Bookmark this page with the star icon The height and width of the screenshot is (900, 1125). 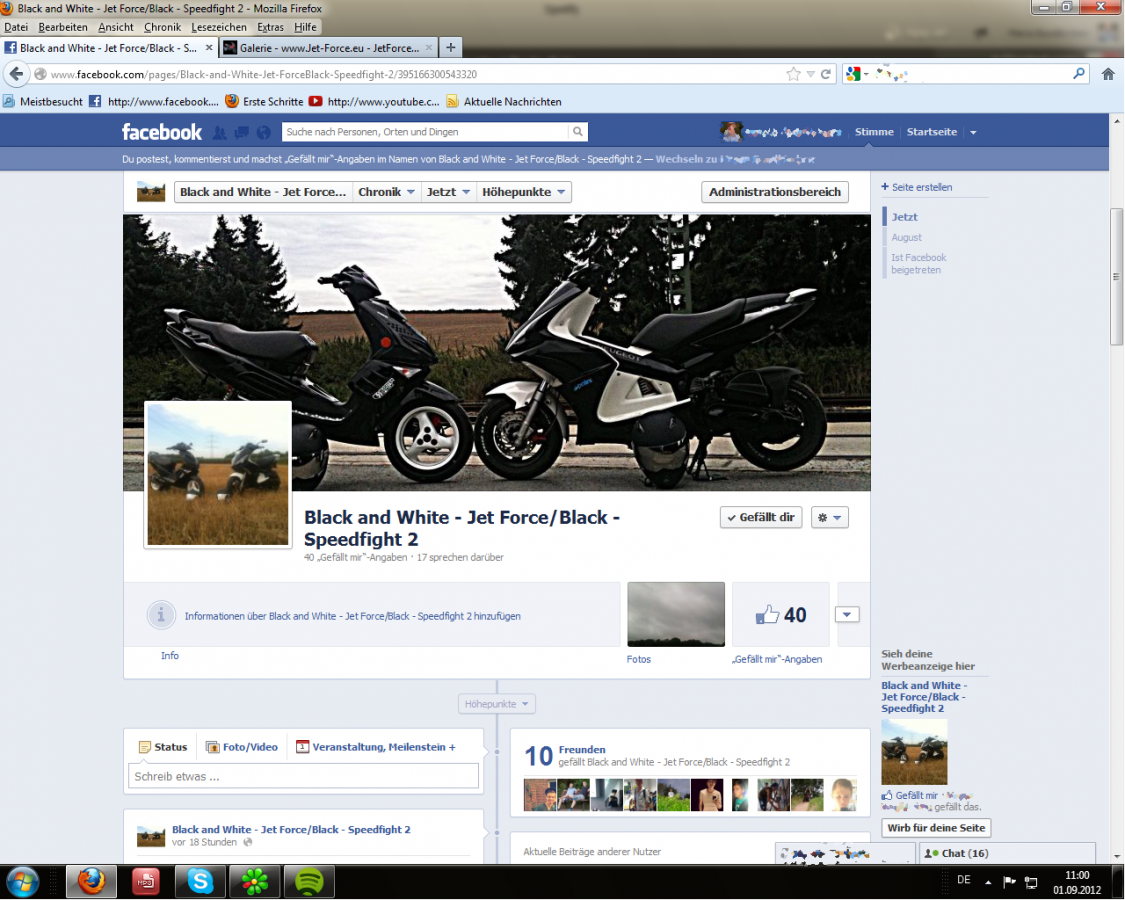(x=793, y=74)
